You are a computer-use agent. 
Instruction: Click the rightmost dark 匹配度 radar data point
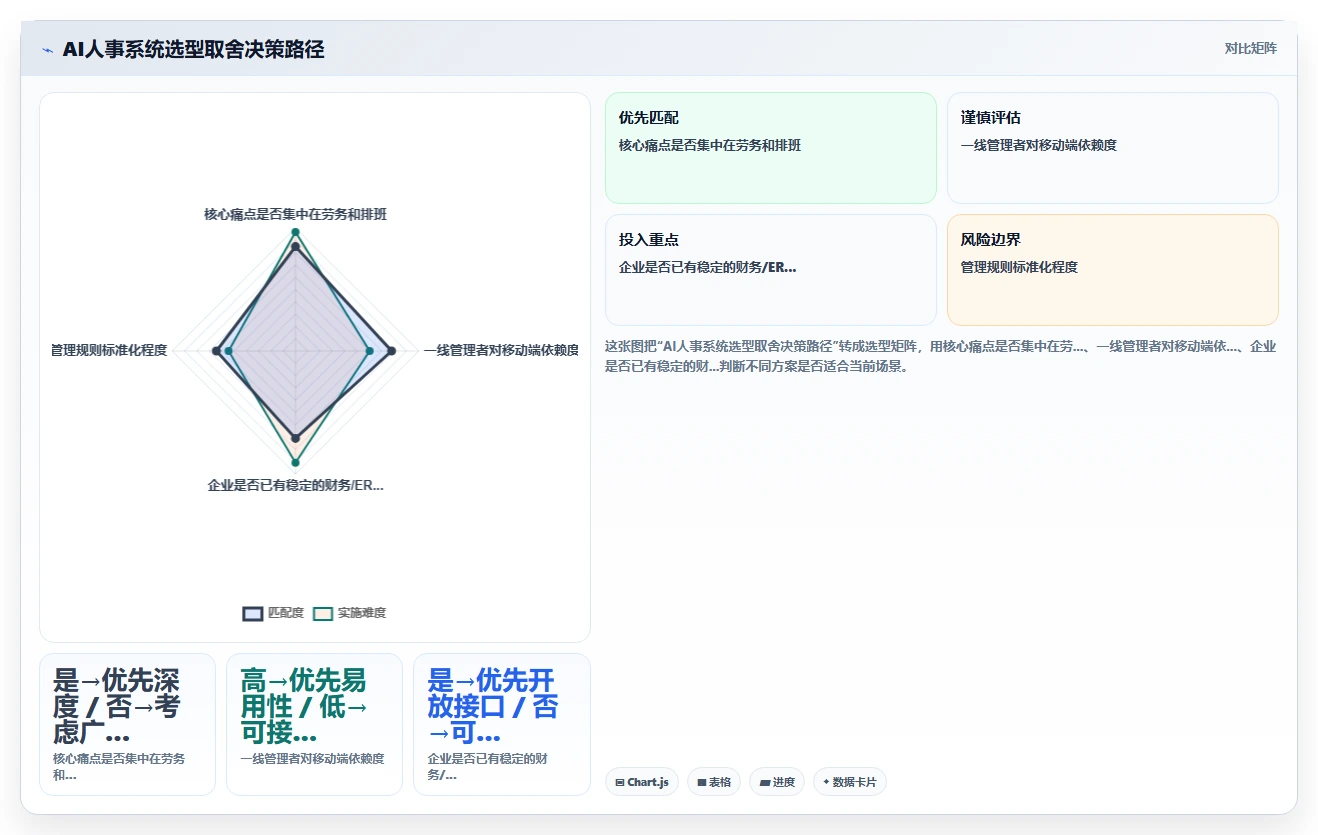click(x=391, y=350)
